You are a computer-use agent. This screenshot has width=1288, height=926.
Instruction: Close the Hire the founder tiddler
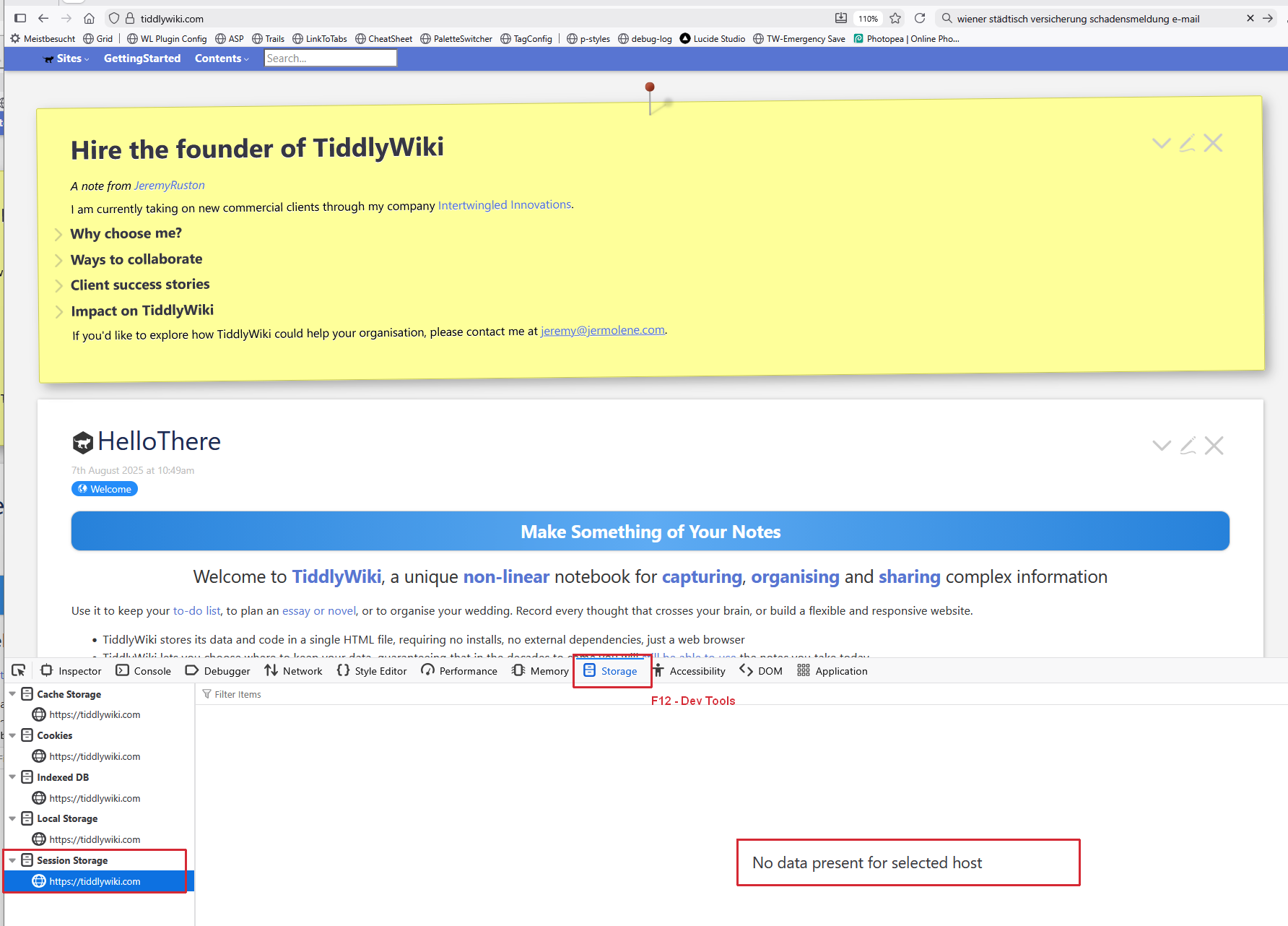1214,143
